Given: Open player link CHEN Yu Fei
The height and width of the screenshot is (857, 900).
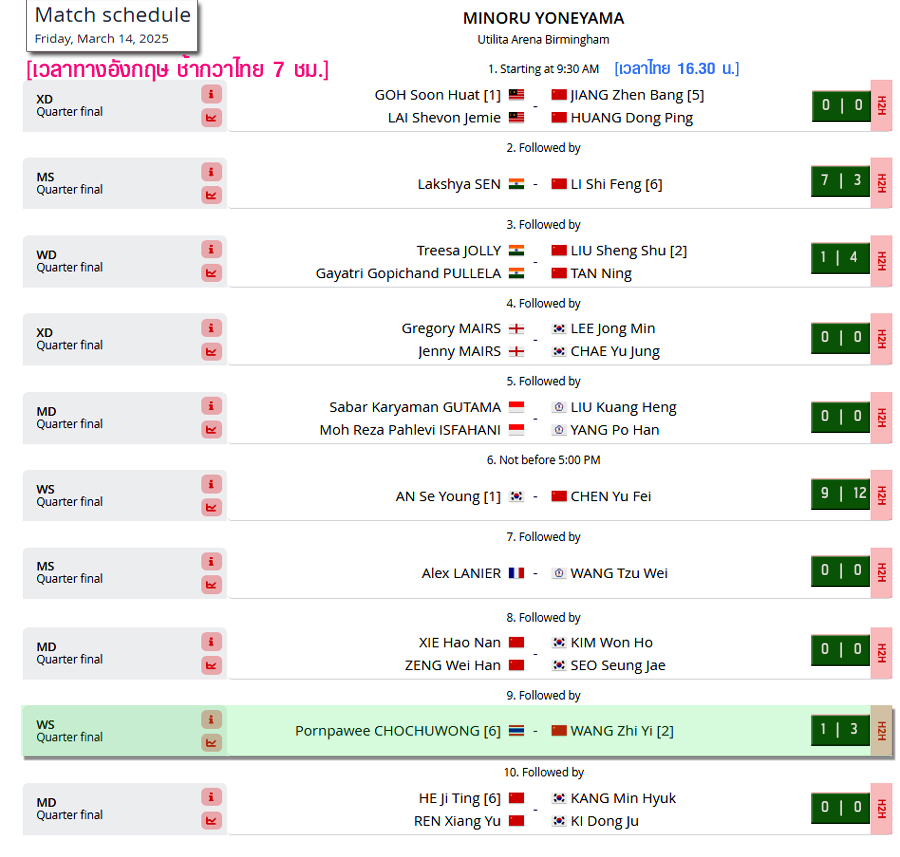Looking at the screenshot, I should (x=611, y=497).
